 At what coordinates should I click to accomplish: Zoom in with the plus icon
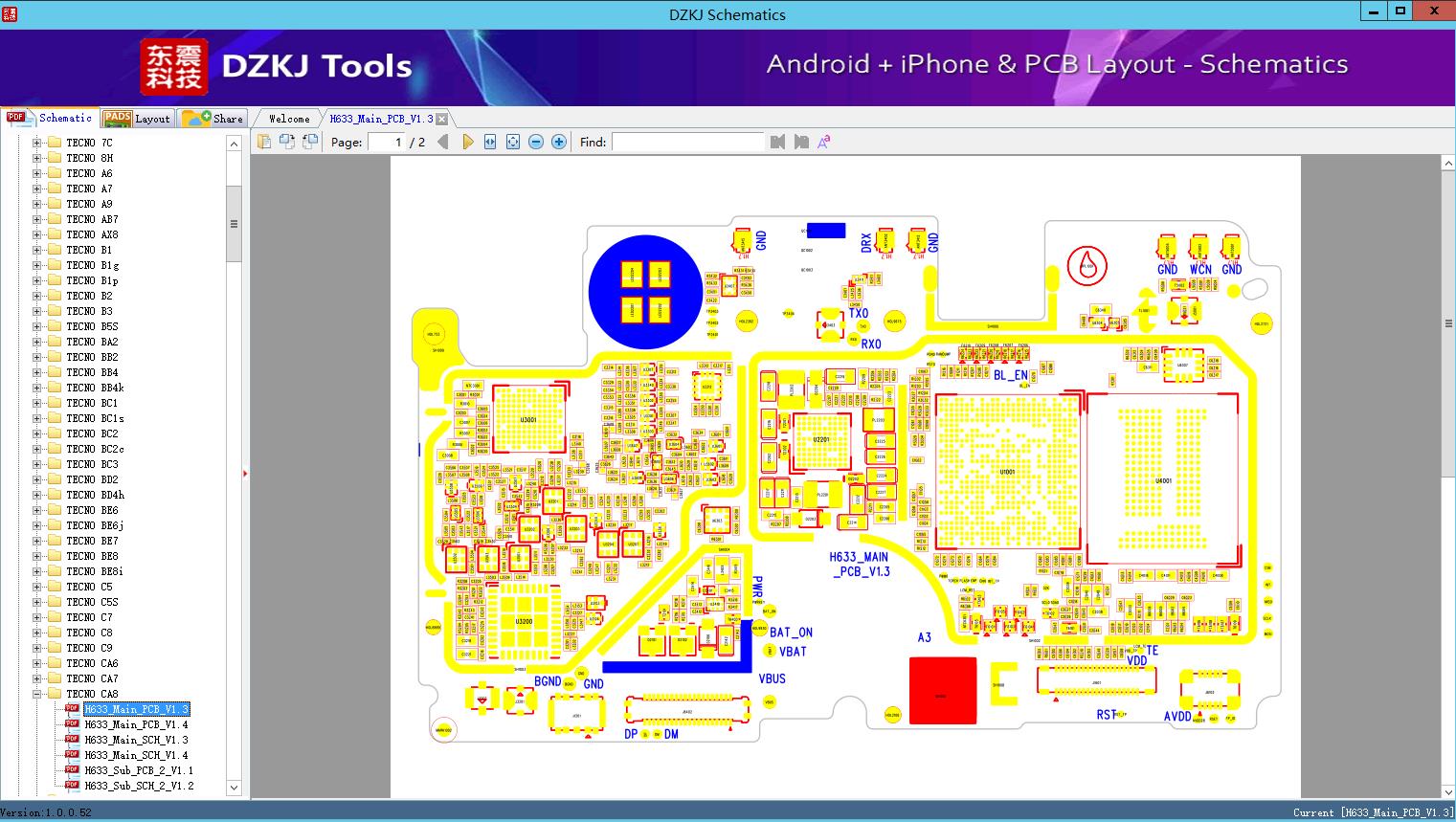[x=559, y=142]
